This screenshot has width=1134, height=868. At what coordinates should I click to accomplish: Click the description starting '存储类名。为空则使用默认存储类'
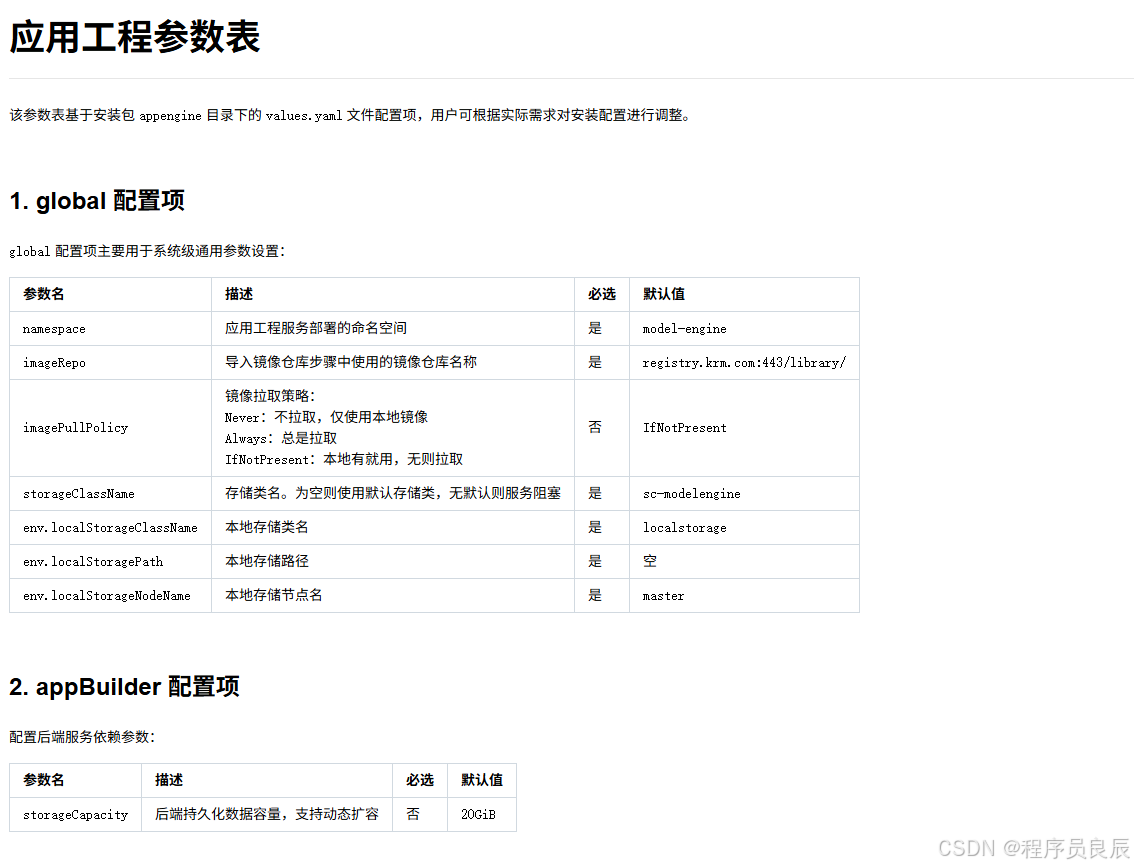393,493
